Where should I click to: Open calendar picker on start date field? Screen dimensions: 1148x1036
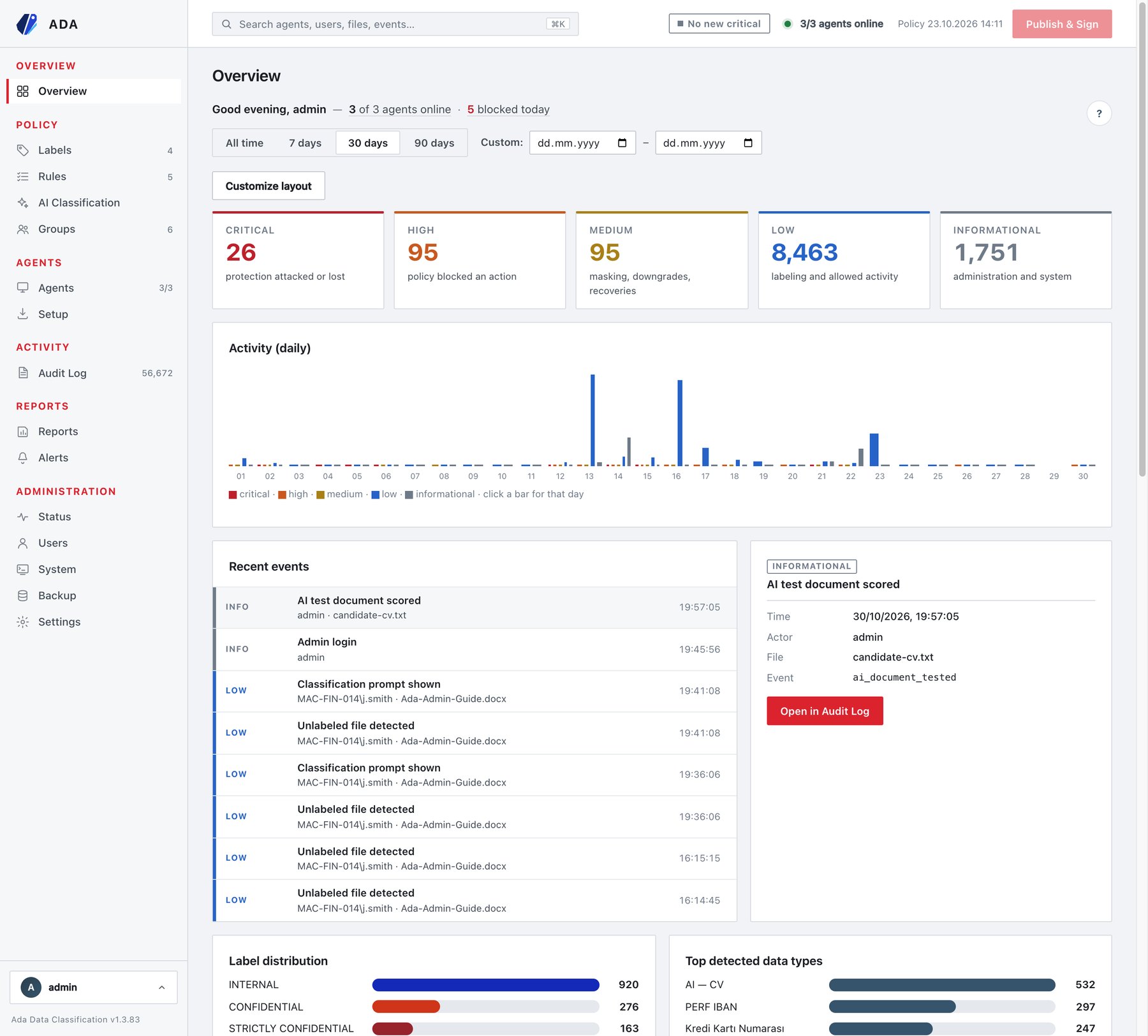tap(622, 143)
